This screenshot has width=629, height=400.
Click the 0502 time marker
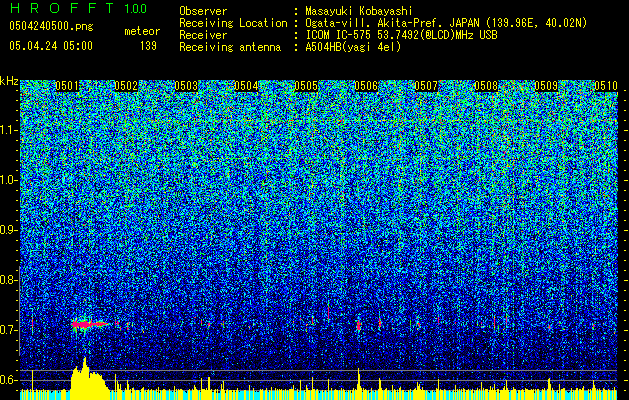click(x=126, y=86)
